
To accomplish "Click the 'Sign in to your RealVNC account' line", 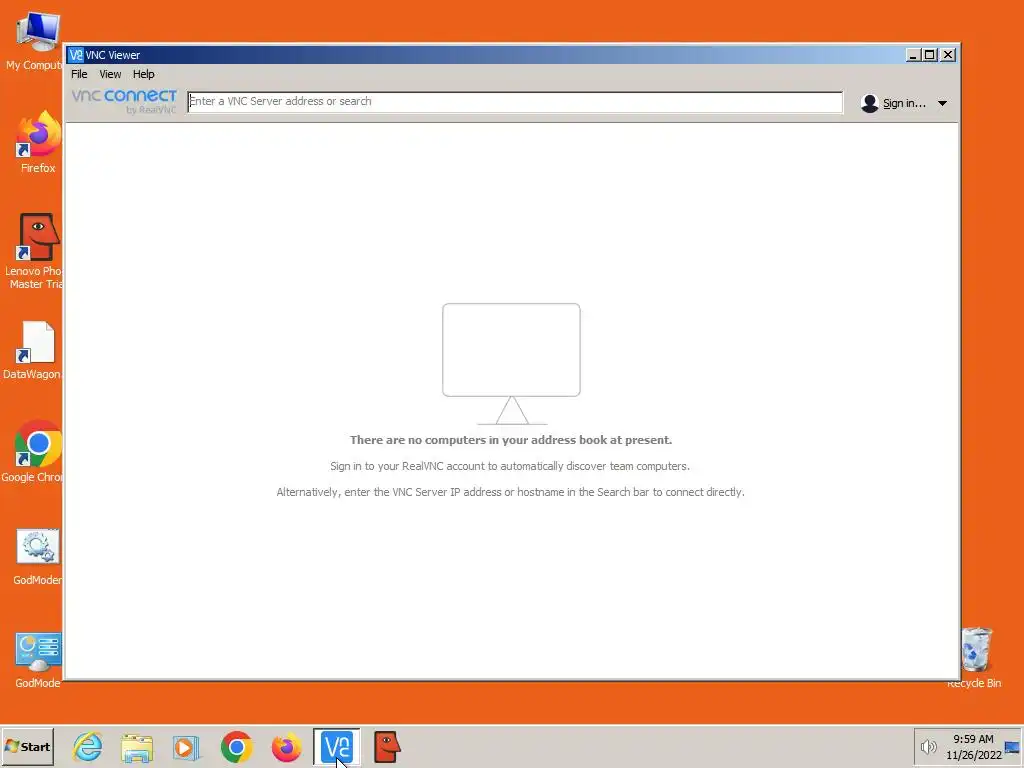I will (x=510, y=466).
